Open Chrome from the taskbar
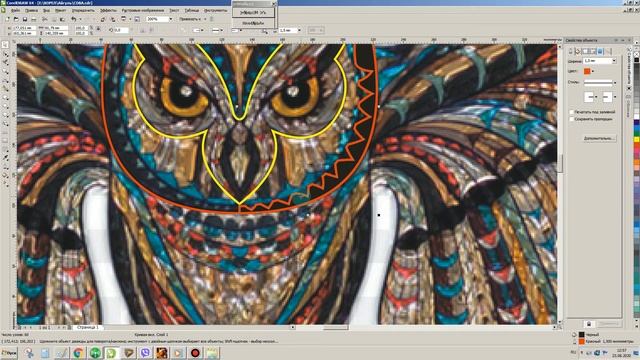Viewport: 640px width, 360px height. point(78,353)
